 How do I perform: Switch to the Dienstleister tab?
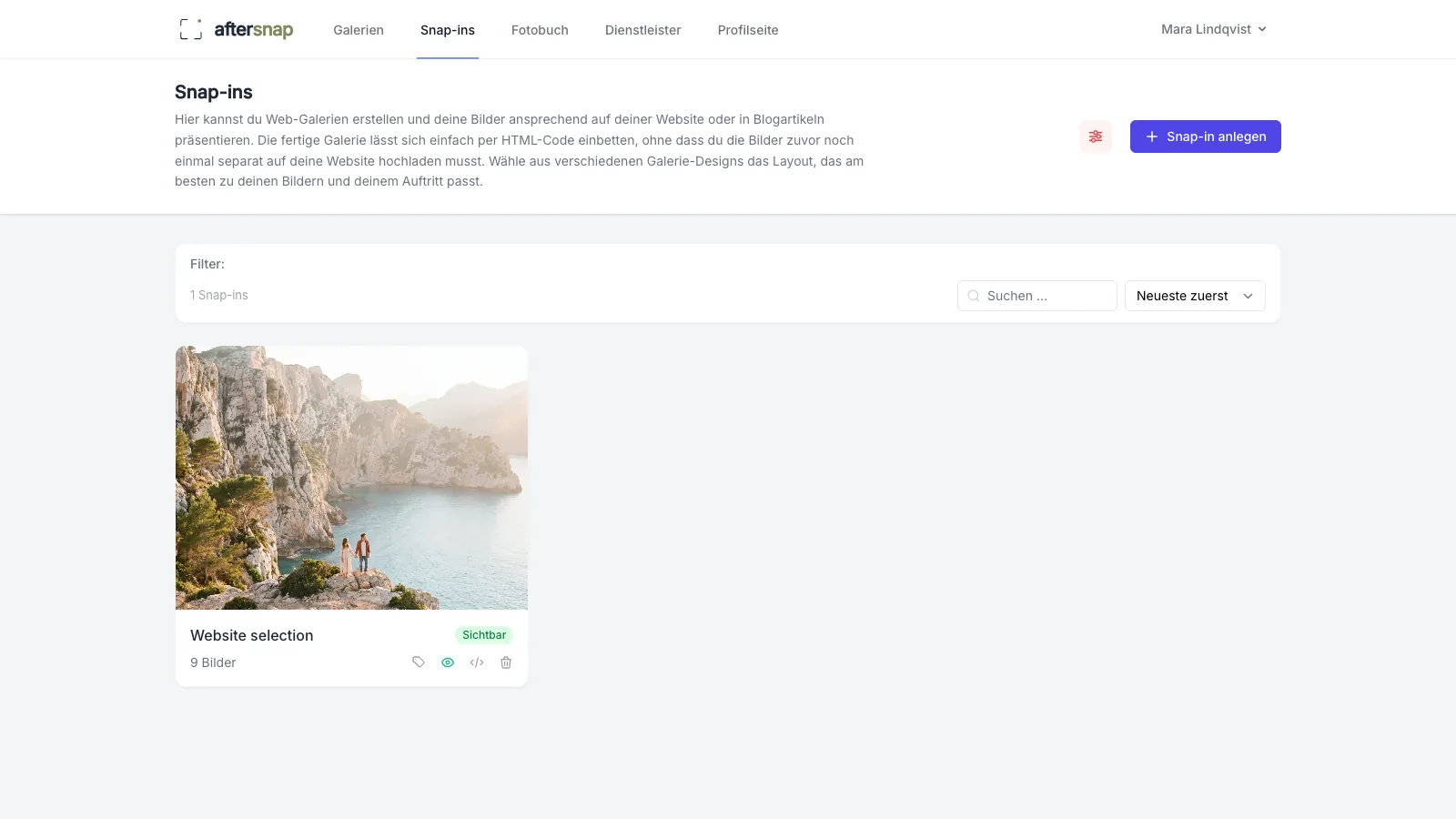[x=643, y=30]
